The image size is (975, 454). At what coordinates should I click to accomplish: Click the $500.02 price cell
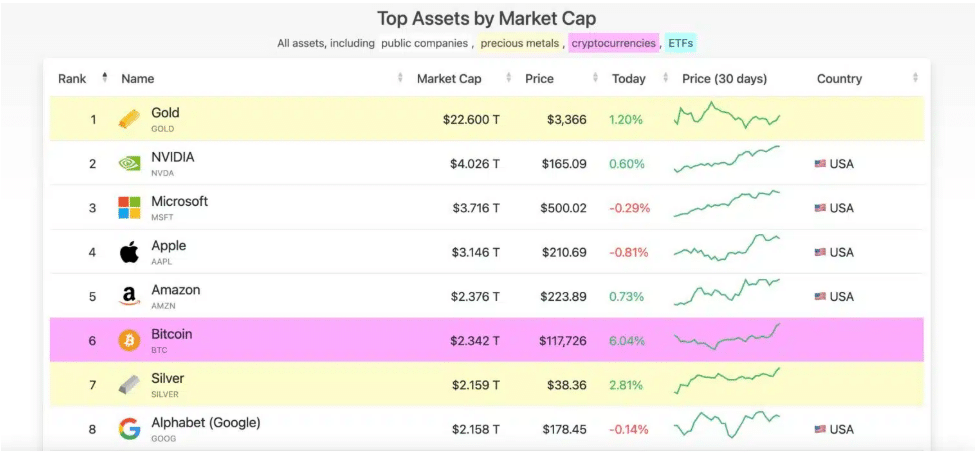point(563,208)
